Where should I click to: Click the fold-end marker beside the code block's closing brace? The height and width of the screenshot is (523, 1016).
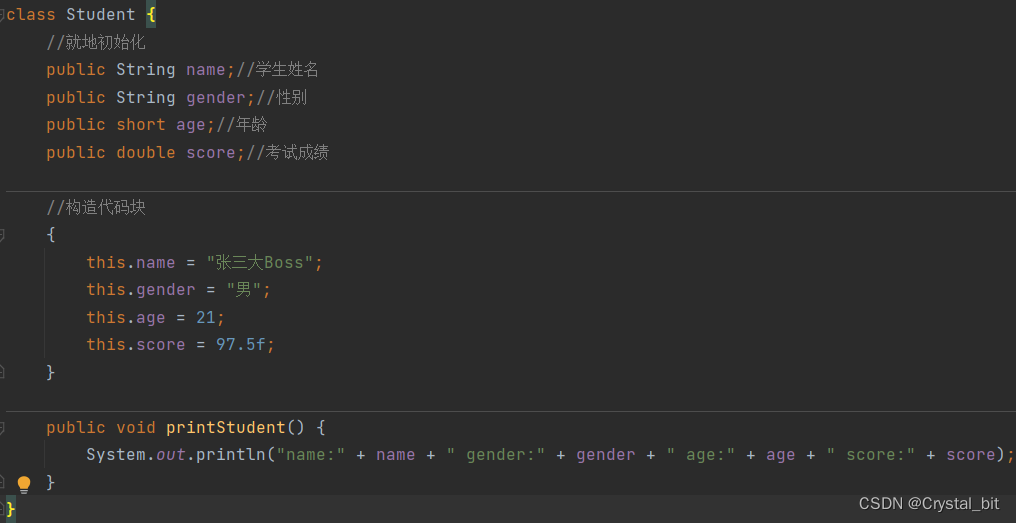pos(2,372)
